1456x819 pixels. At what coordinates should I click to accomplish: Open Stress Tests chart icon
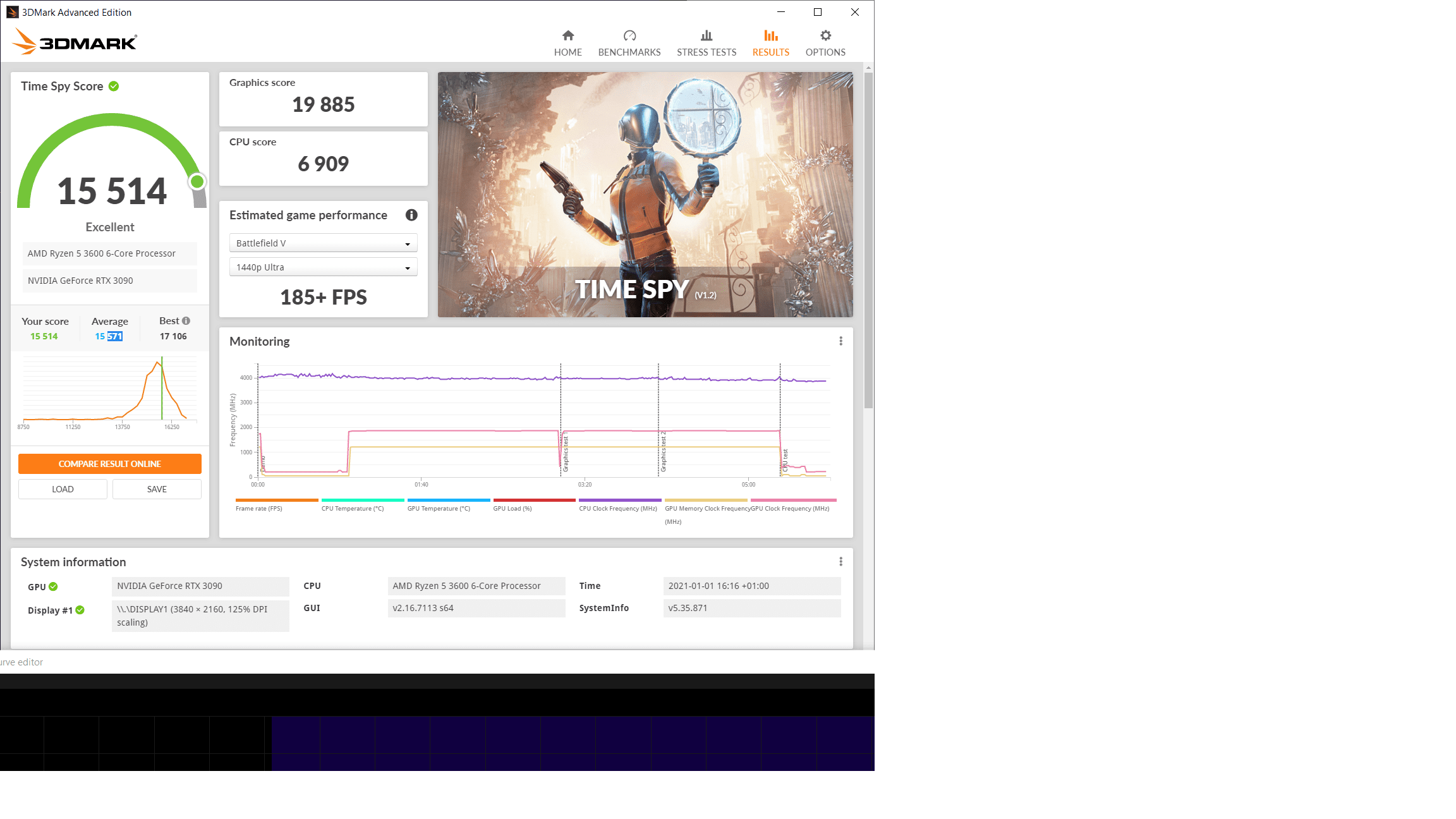click(x=706, y=36)
